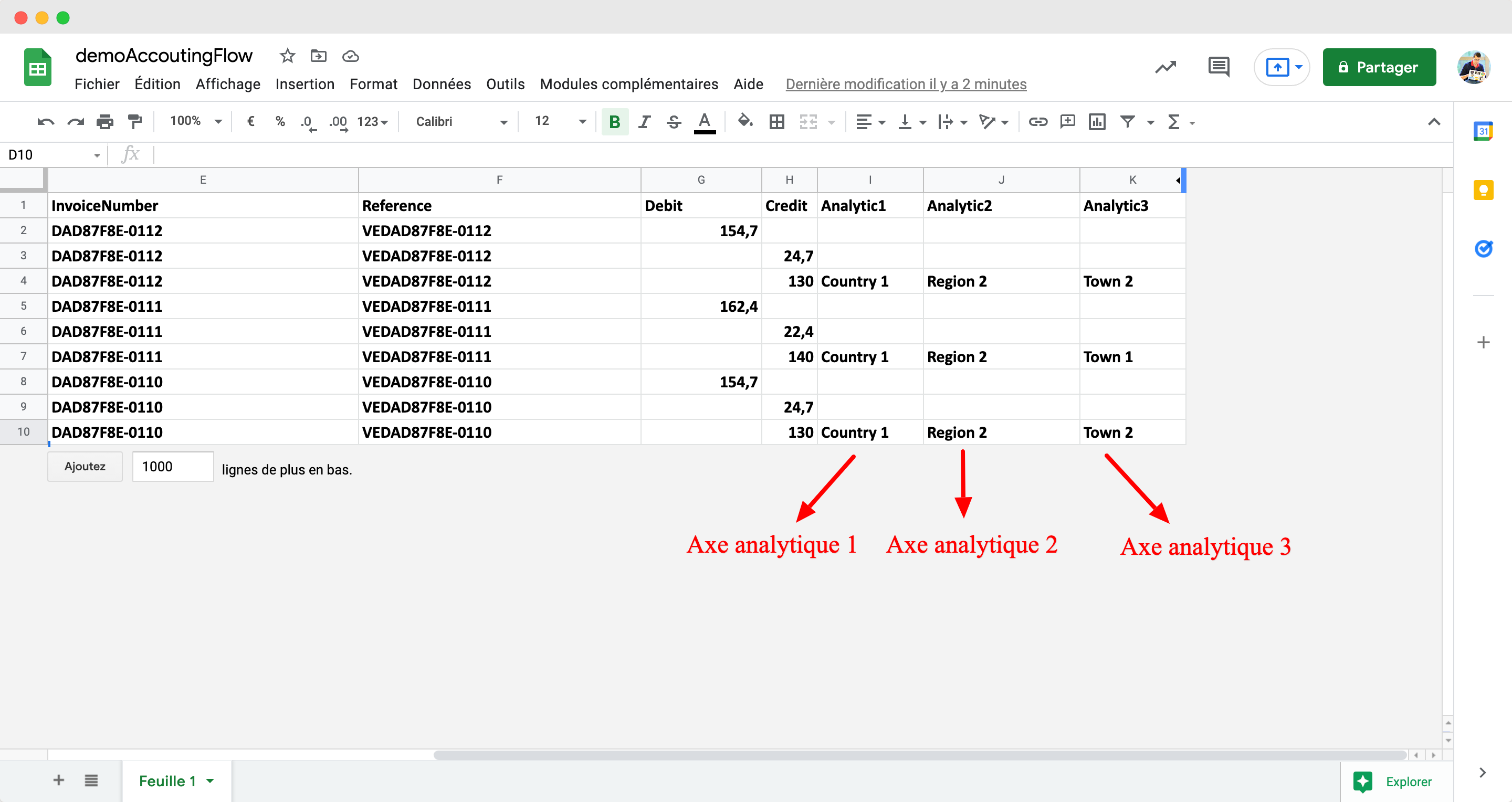Image resolution: width=1512 pixels, height=802 pixels.
Task: Open the Calendar side panel icon
Action: (1483, 131)
